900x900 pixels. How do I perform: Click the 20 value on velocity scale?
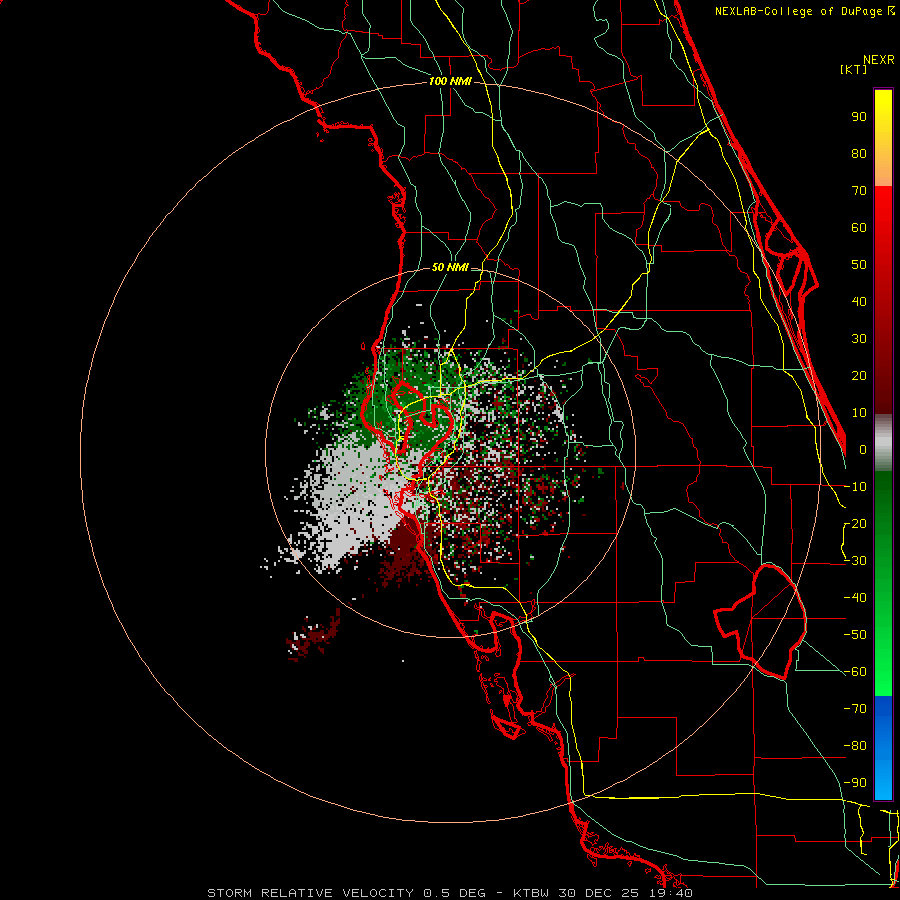click(x=859, y=376)
